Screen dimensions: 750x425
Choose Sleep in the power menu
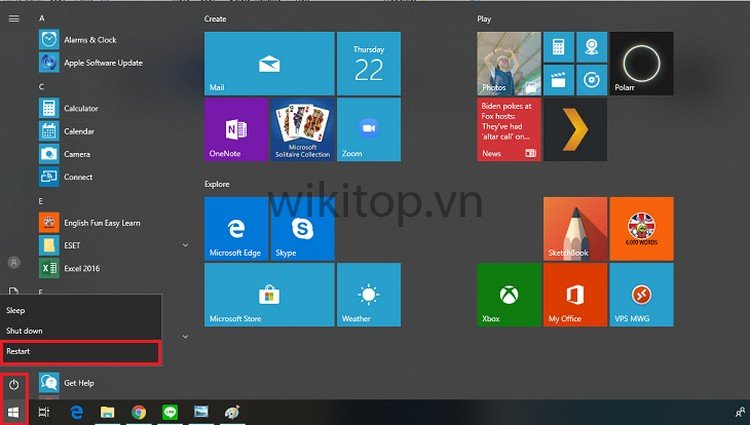[x=80, y=311]
